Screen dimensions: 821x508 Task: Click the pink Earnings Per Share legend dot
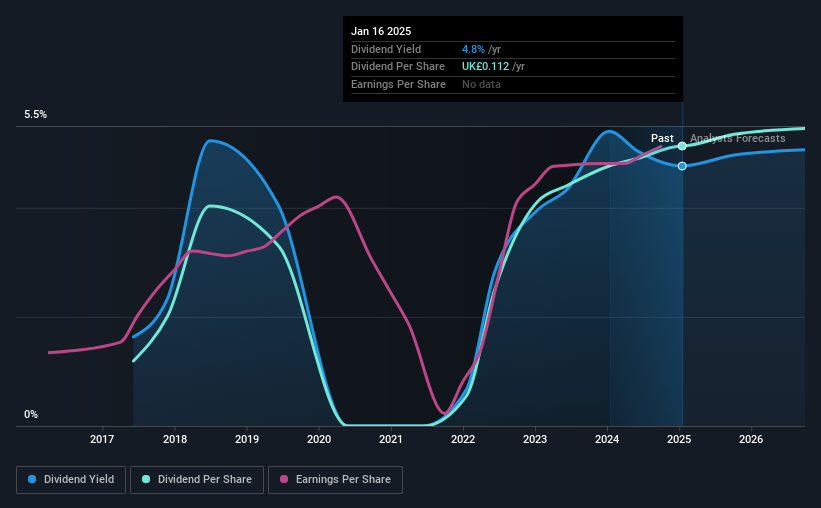click(284, 479)
